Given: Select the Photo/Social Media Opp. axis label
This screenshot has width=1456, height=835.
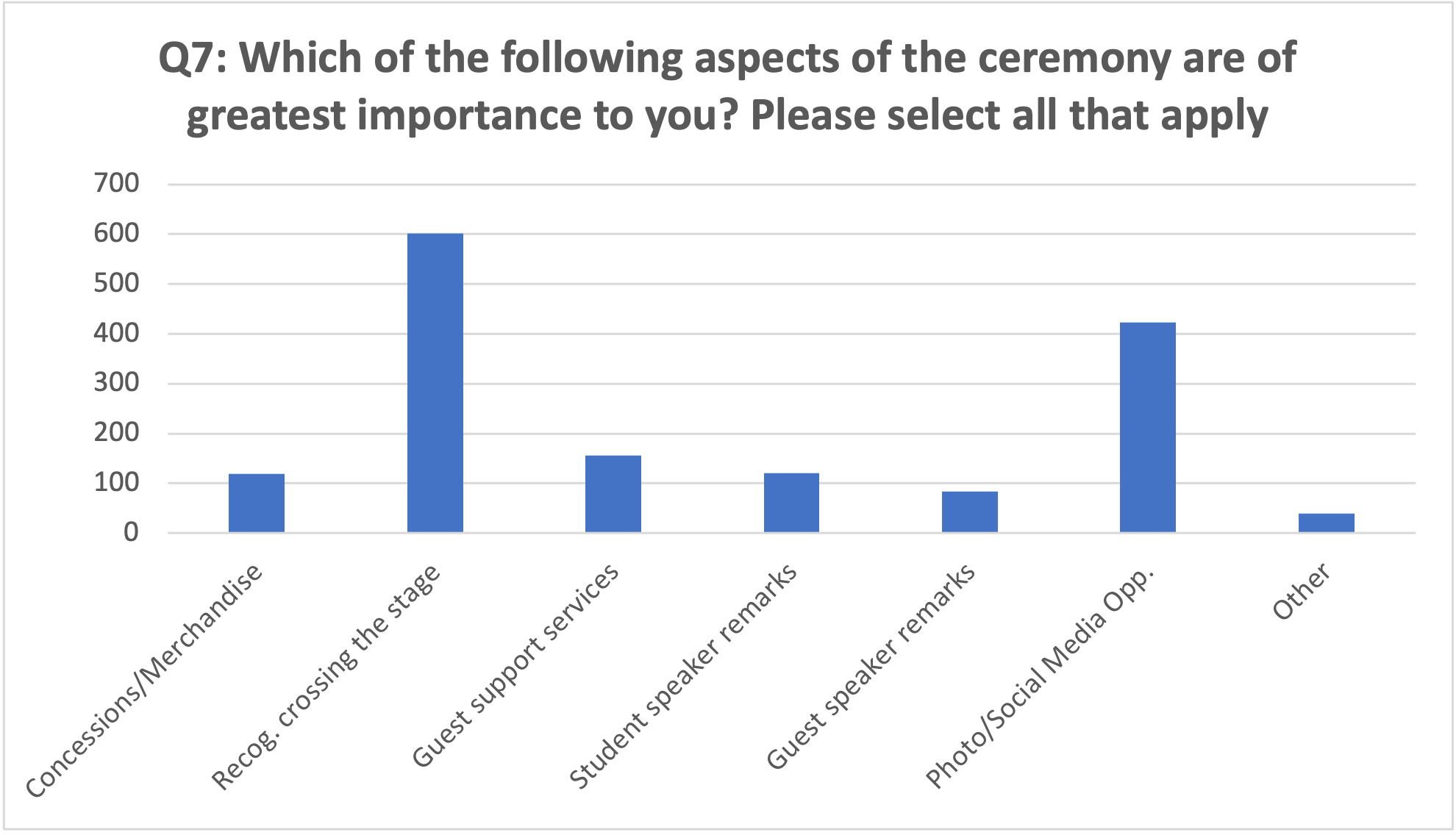Looking at the screenshot, I should [1040, 678].
